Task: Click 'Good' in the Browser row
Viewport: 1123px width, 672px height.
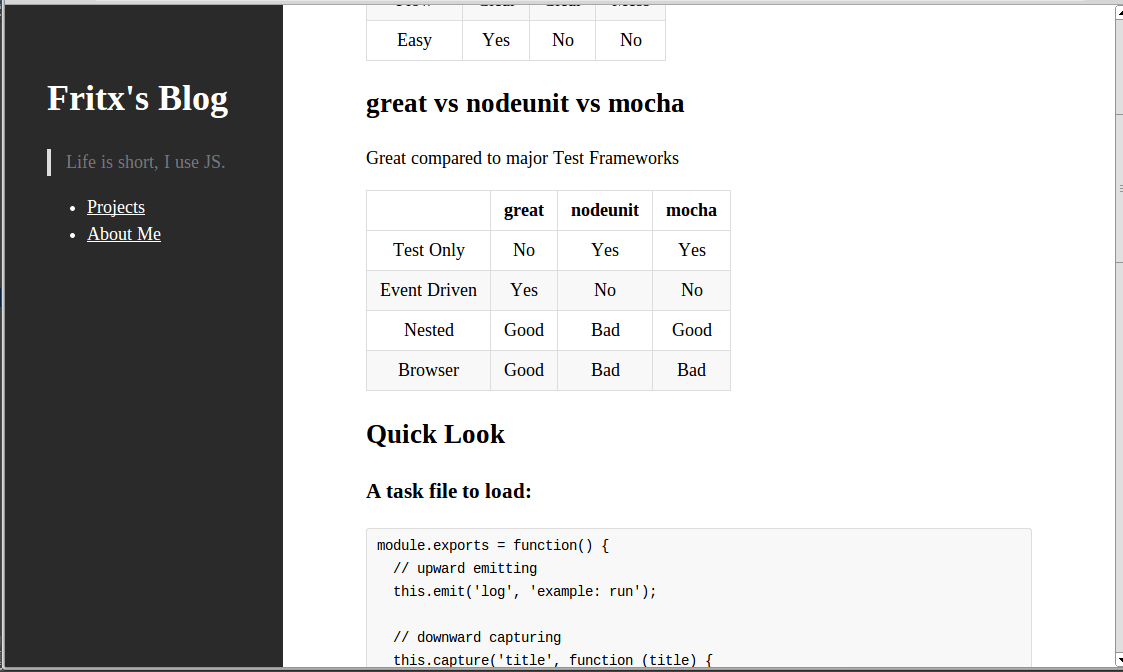Action: pos(524,370)
